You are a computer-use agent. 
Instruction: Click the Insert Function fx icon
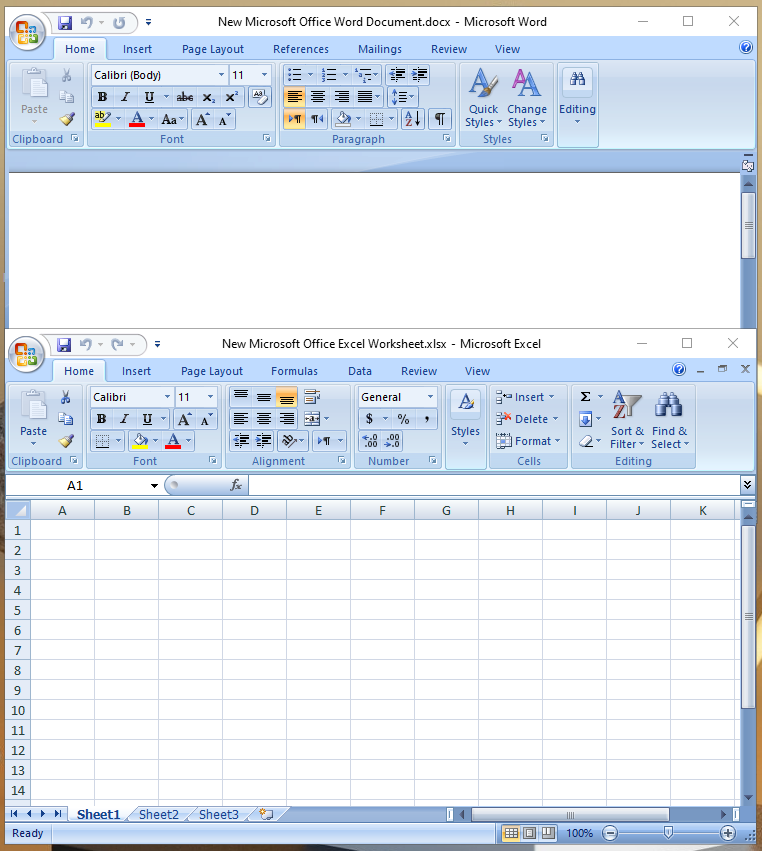[236, 485]
